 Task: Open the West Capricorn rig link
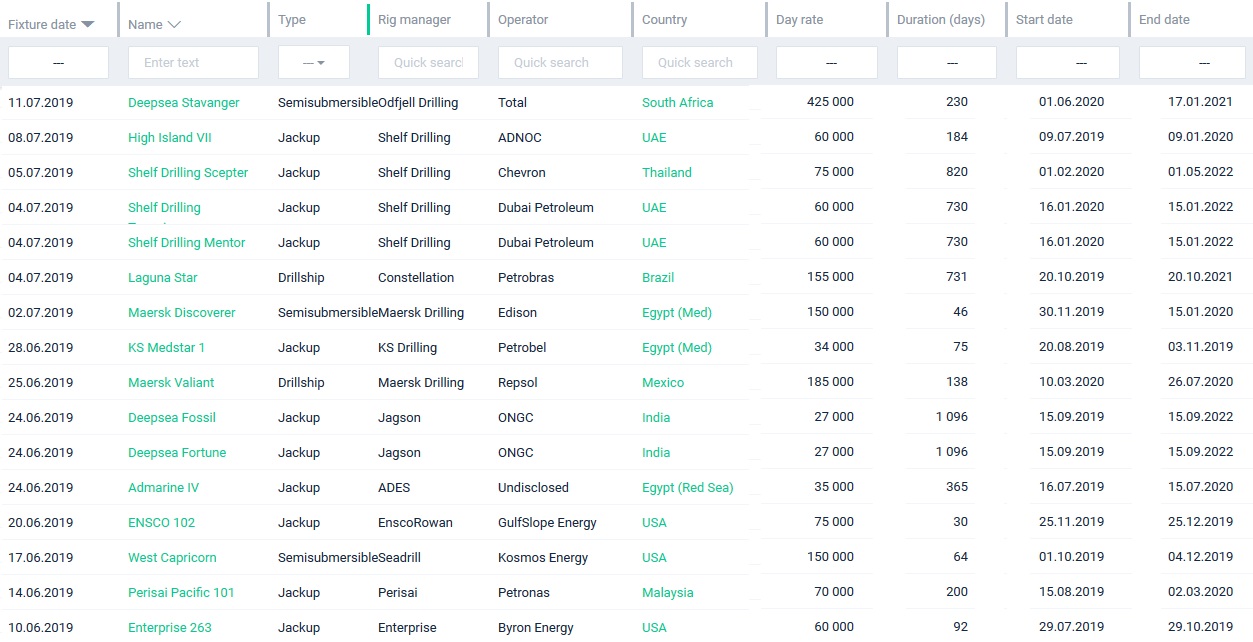172,558
